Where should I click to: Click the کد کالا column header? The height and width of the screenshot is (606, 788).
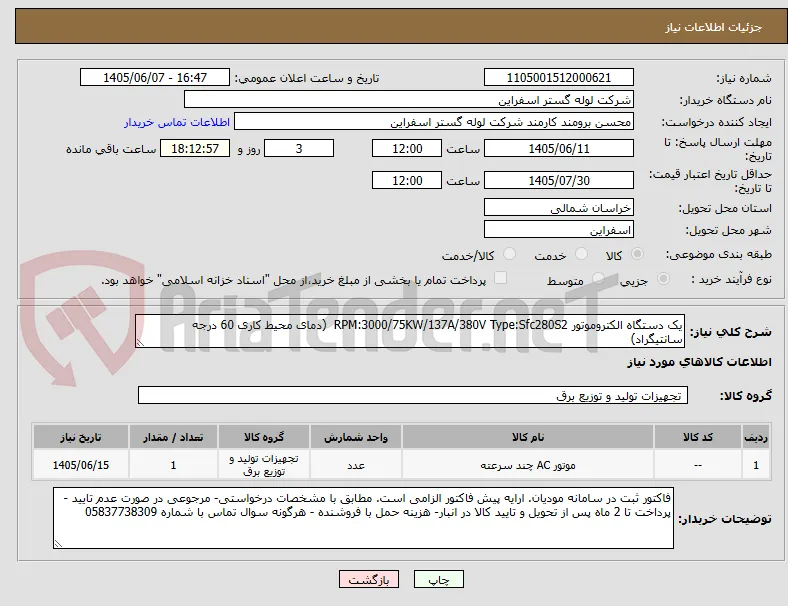coord(698,437)
